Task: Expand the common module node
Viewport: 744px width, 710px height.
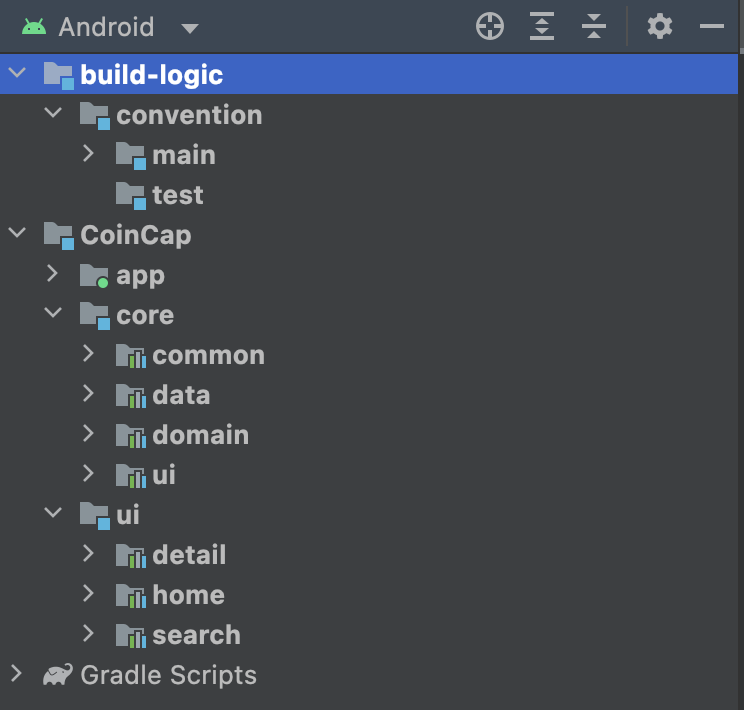Action: point(88,354)
